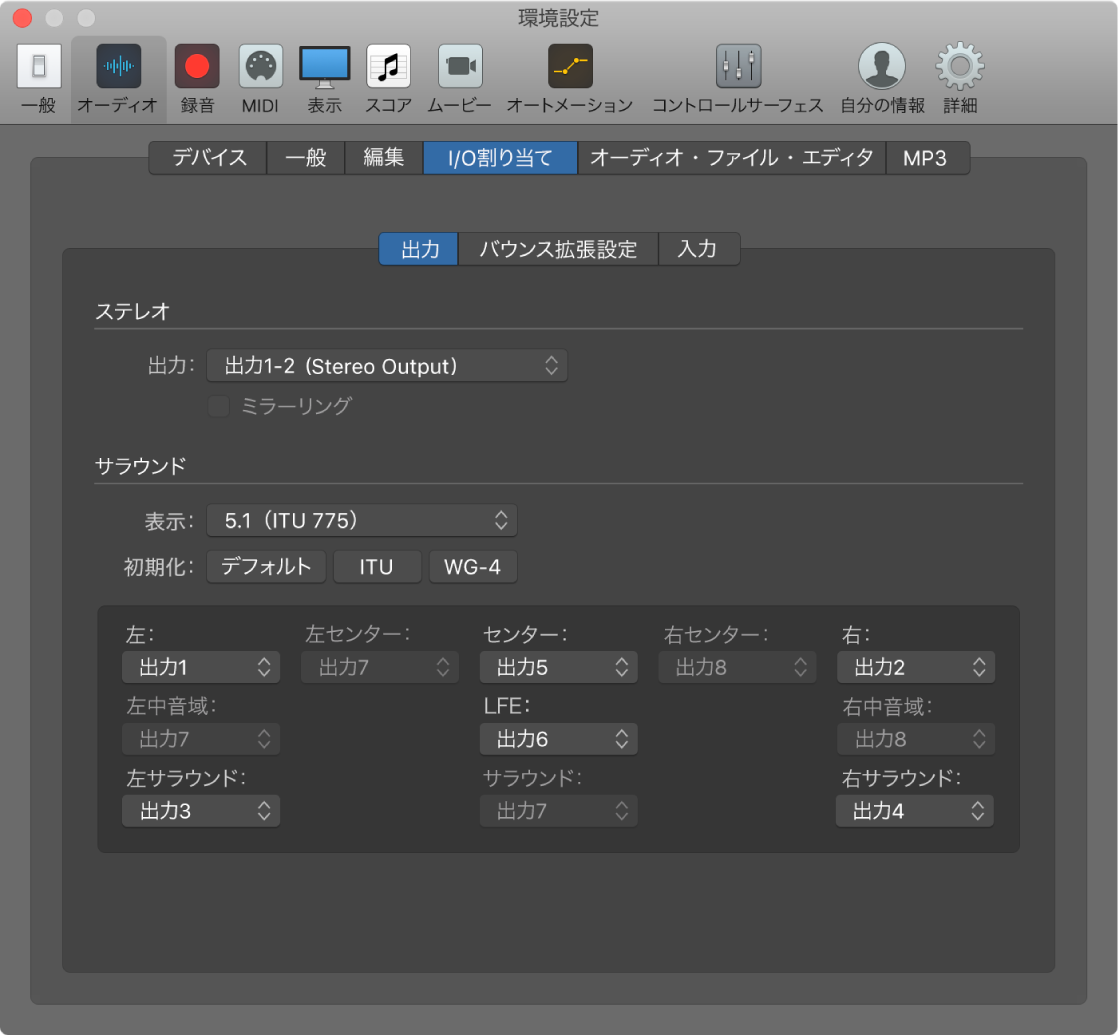This screenshot has height=1035, width=1120.
Task: Switch to the 編集 tab
Action: click(384, 158)
